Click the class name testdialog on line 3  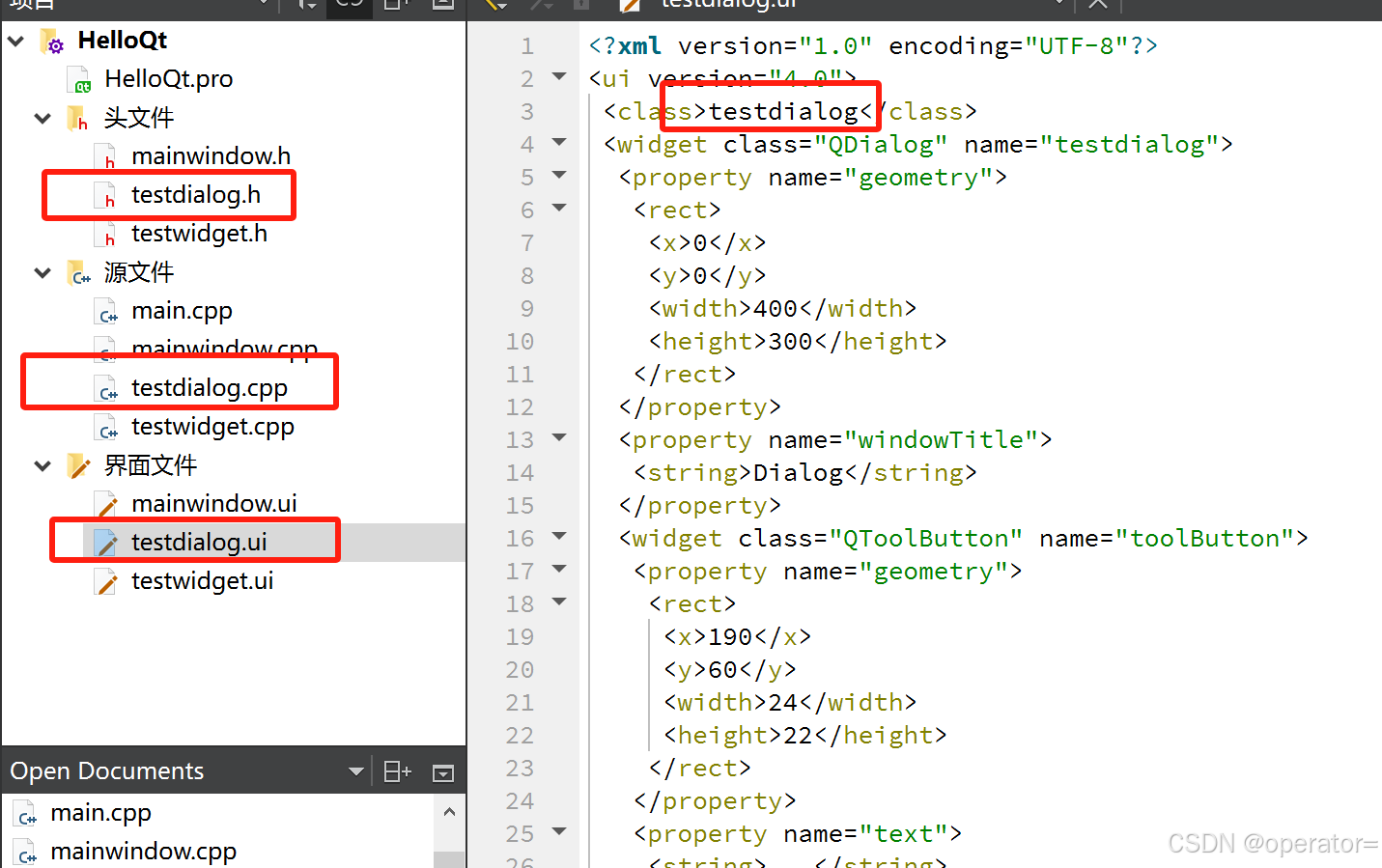[783, 112]
